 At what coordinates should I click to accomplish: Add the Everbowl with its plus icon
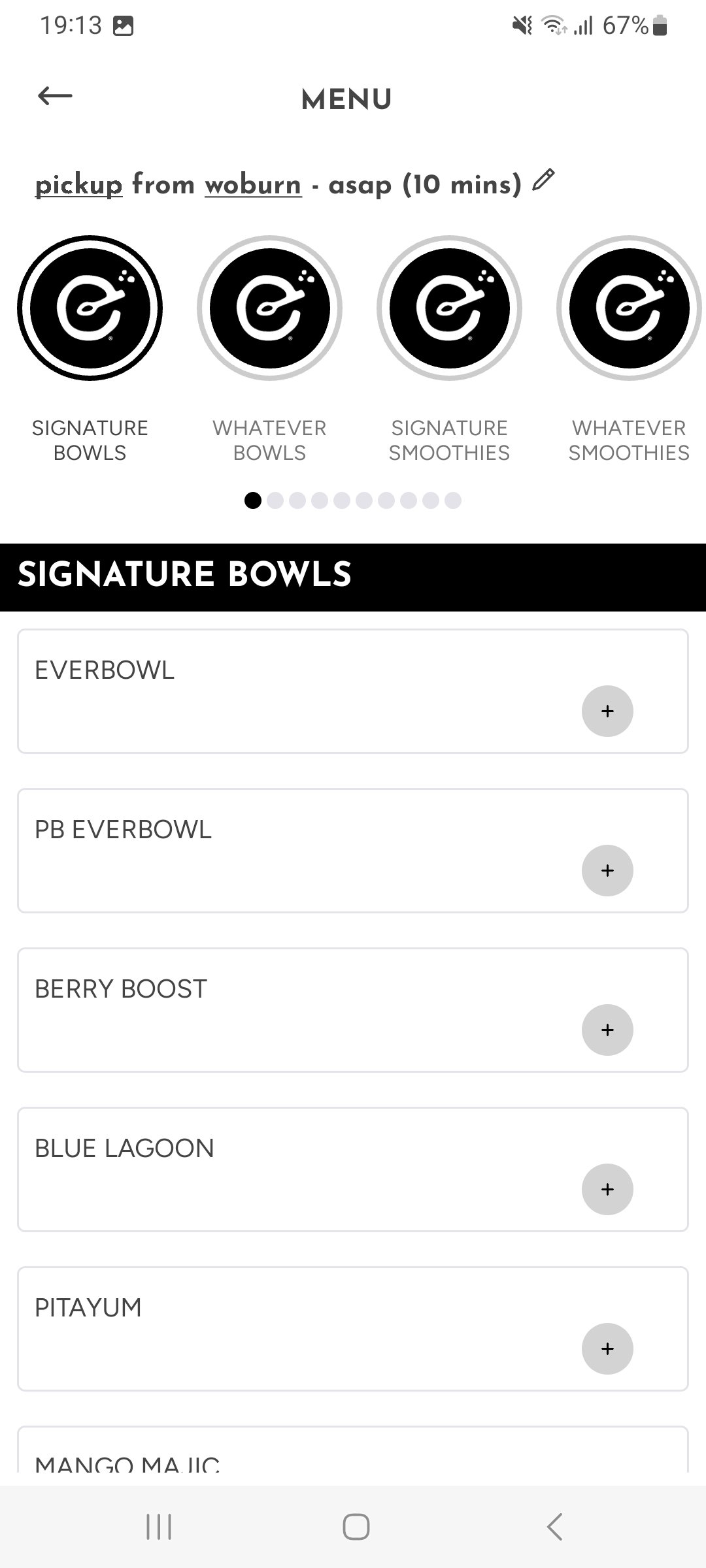pyautogui.click(x=607, y=711)
